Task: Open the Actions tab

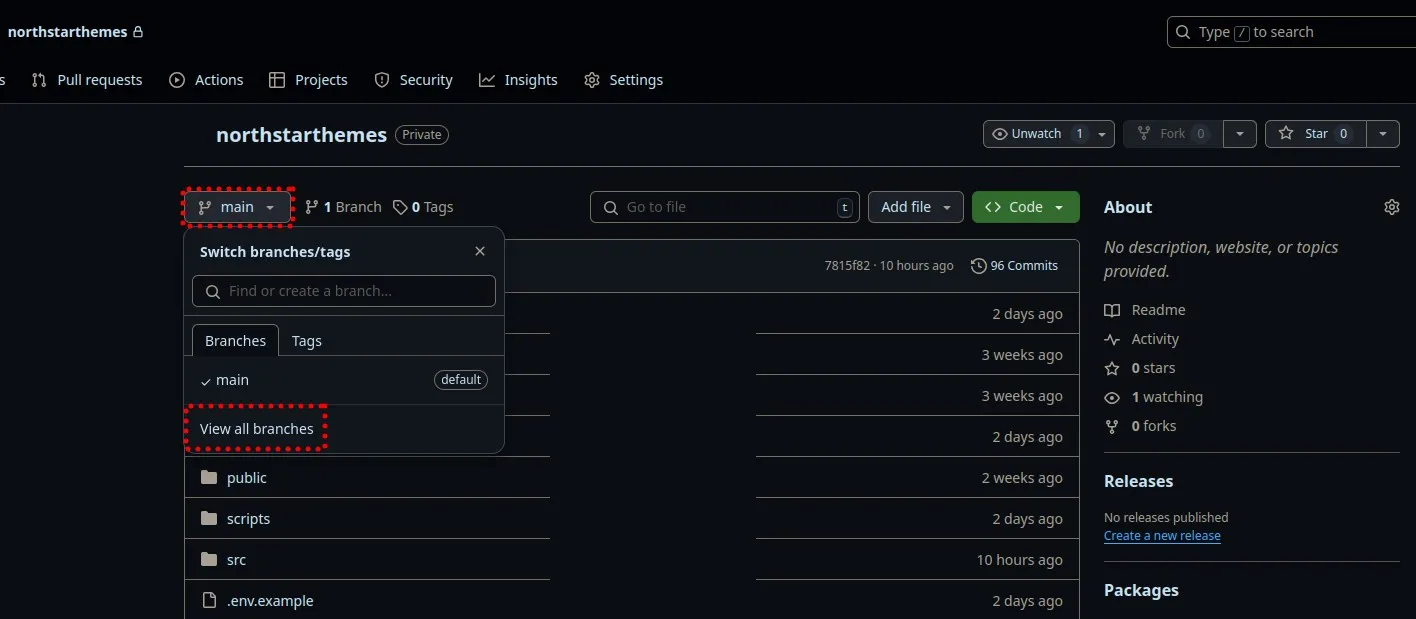Action: pyautogui.click(x=206, y=80)
